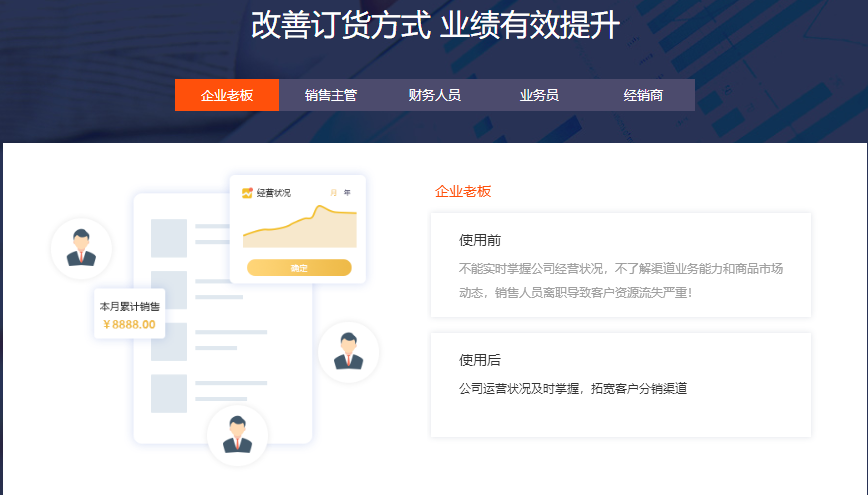This screenshot has height=495, width=868.
Task: Switch chart to 年 (year) view
Action: [347, 193]
